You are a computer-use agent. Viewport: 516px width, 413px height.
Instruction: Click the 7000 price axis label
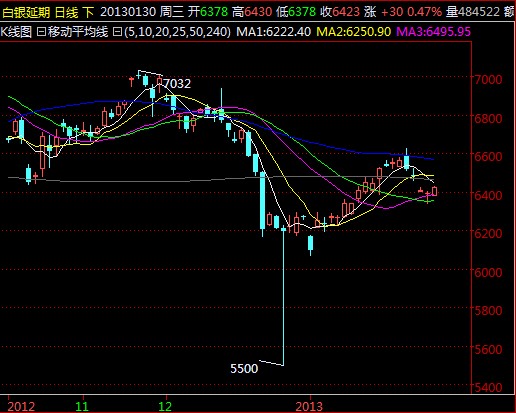[x=488, y=80]
